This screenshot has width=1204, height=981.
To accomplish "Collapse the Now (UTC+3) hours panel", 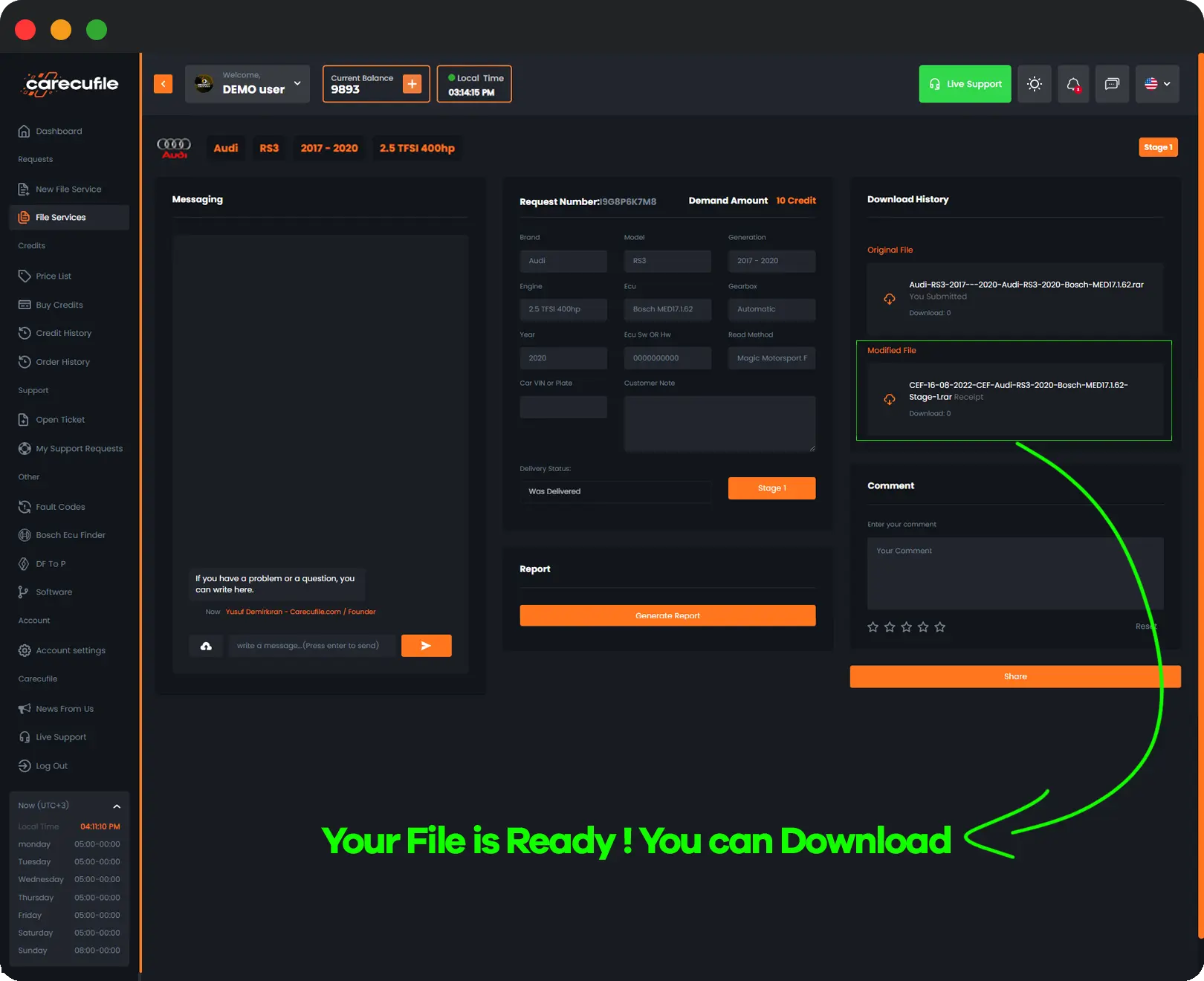I will 117,806.
